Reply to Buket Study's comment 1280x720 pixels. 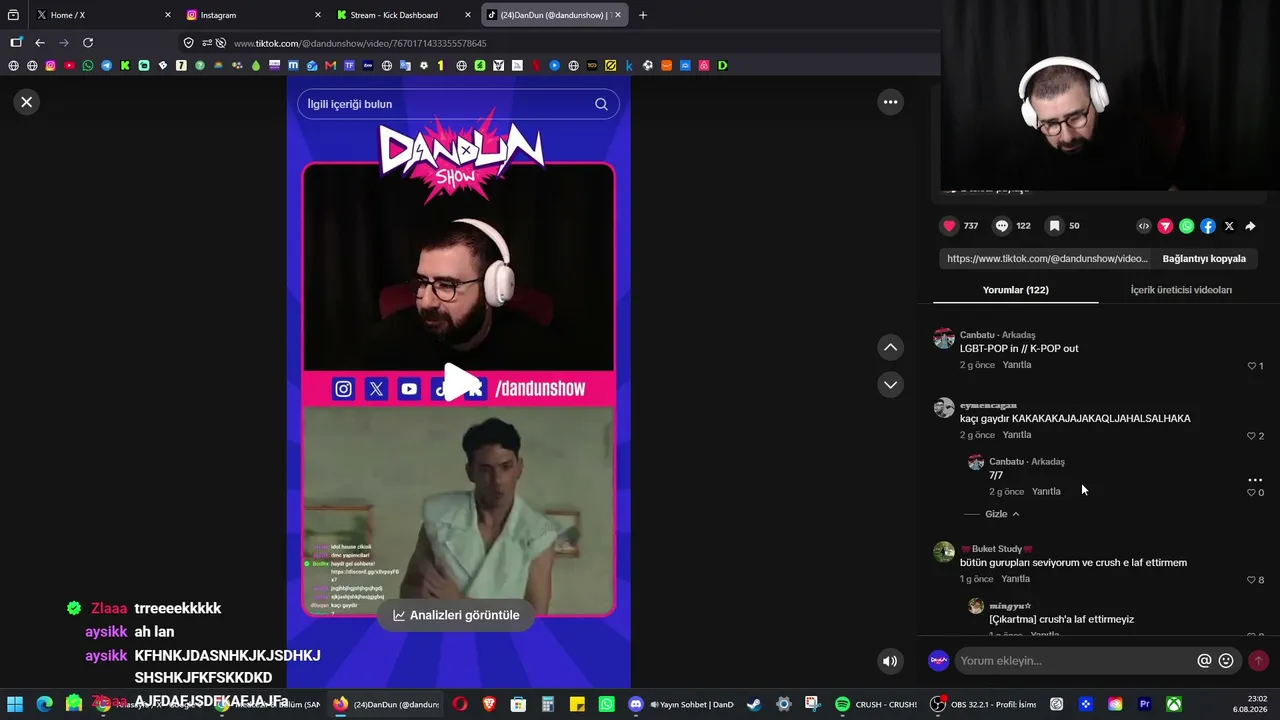click(1015, 579)
